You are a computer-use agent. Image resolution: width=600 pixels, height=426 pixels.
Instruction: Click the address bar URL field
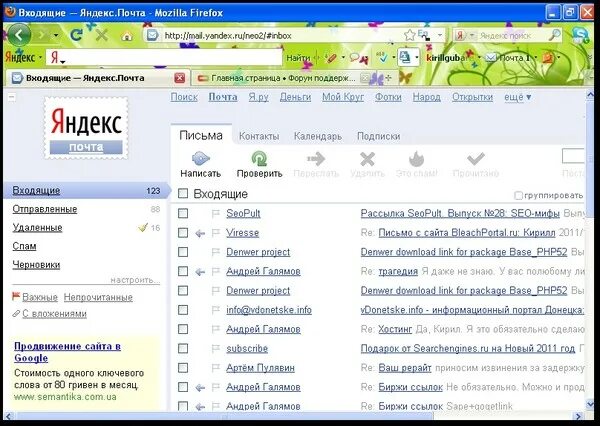pos(283,36)
